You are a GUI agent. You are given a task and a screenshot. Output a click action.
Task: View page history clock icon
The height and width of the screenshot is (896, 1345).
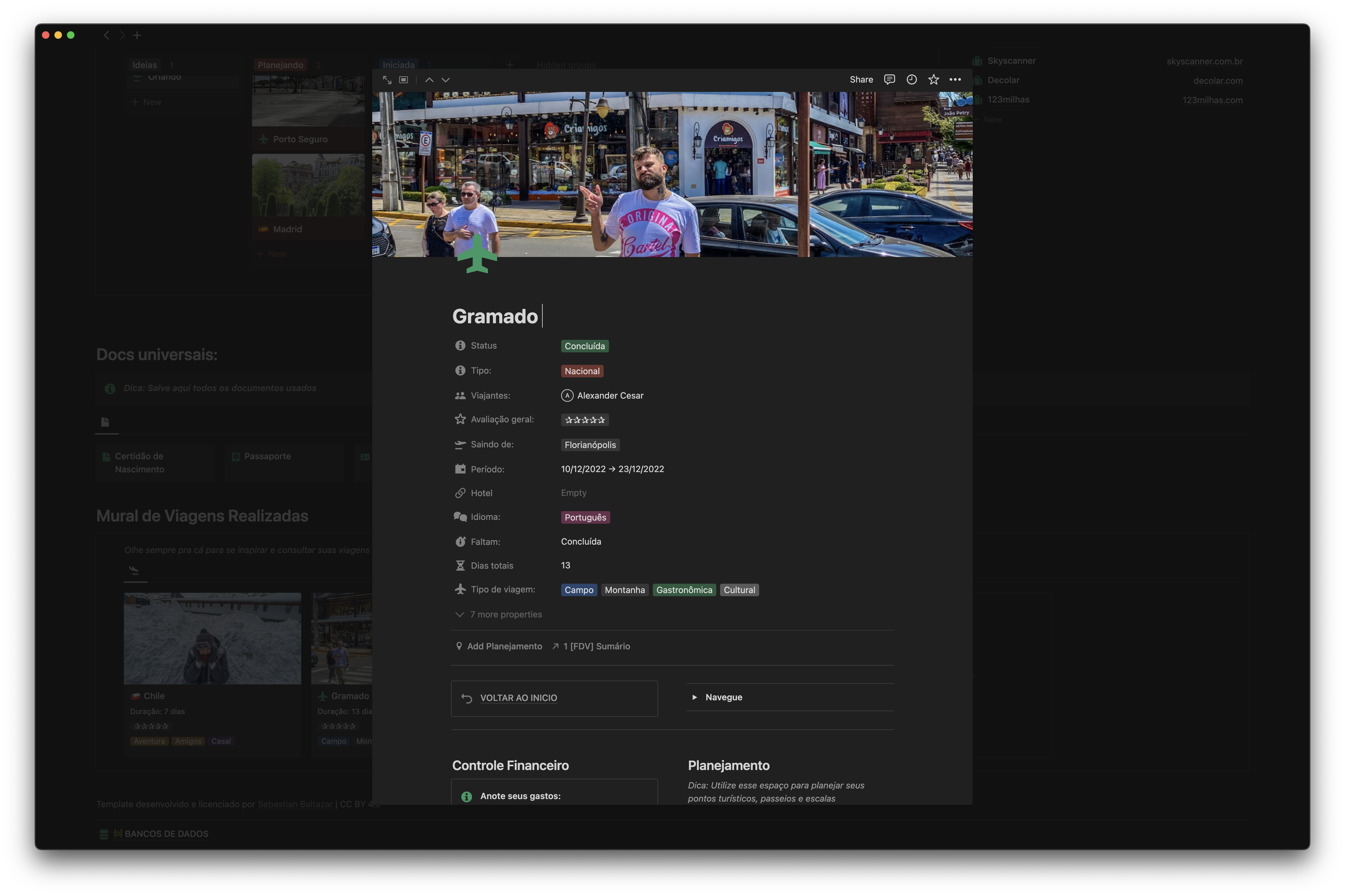click(912, 79)
